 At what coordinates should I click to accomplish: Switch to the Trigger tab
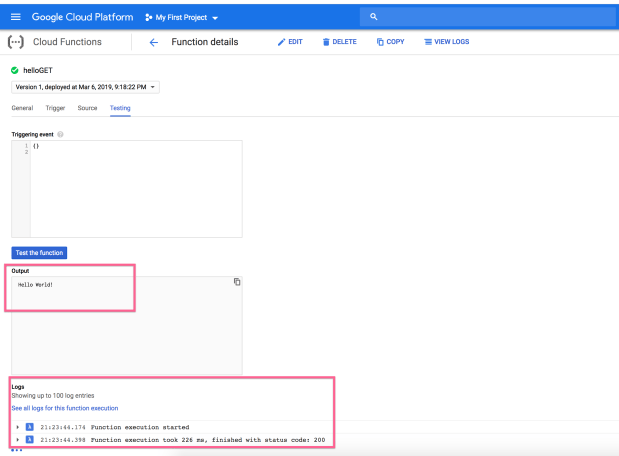pyautogui.click(x=55, y=108)
